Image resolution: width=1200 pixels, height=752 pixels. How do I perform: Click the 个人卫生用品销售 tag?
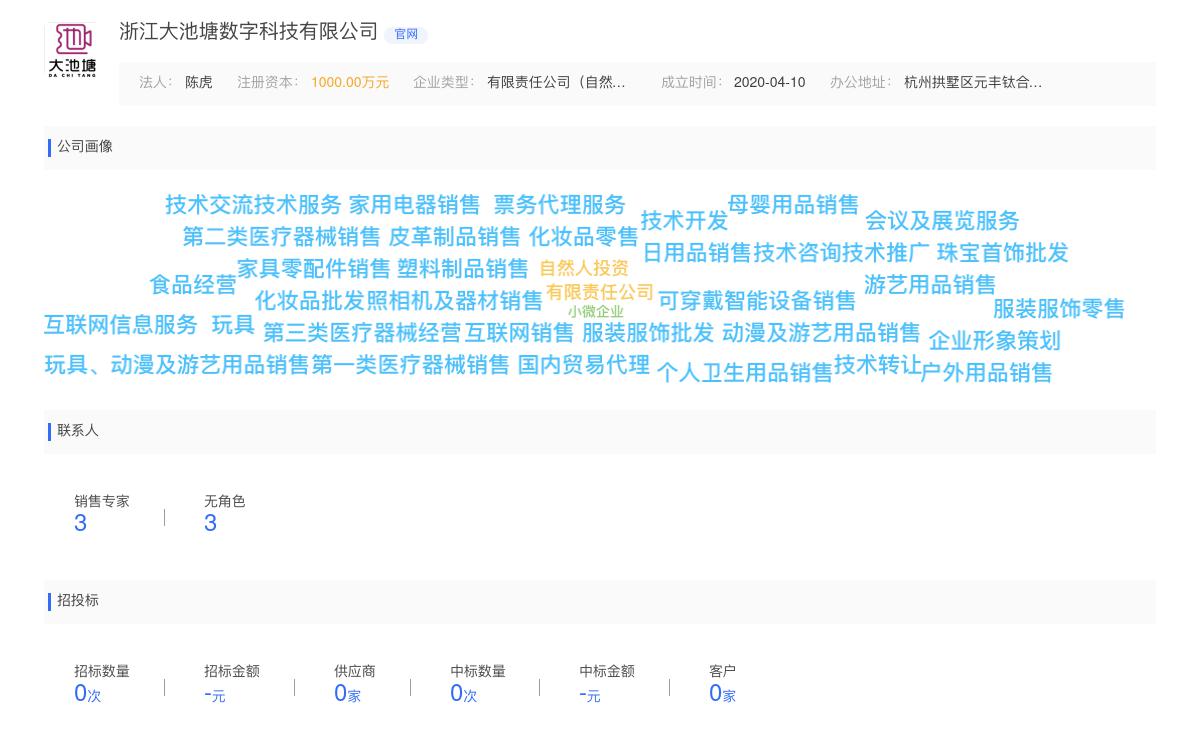tap(745, 373)
